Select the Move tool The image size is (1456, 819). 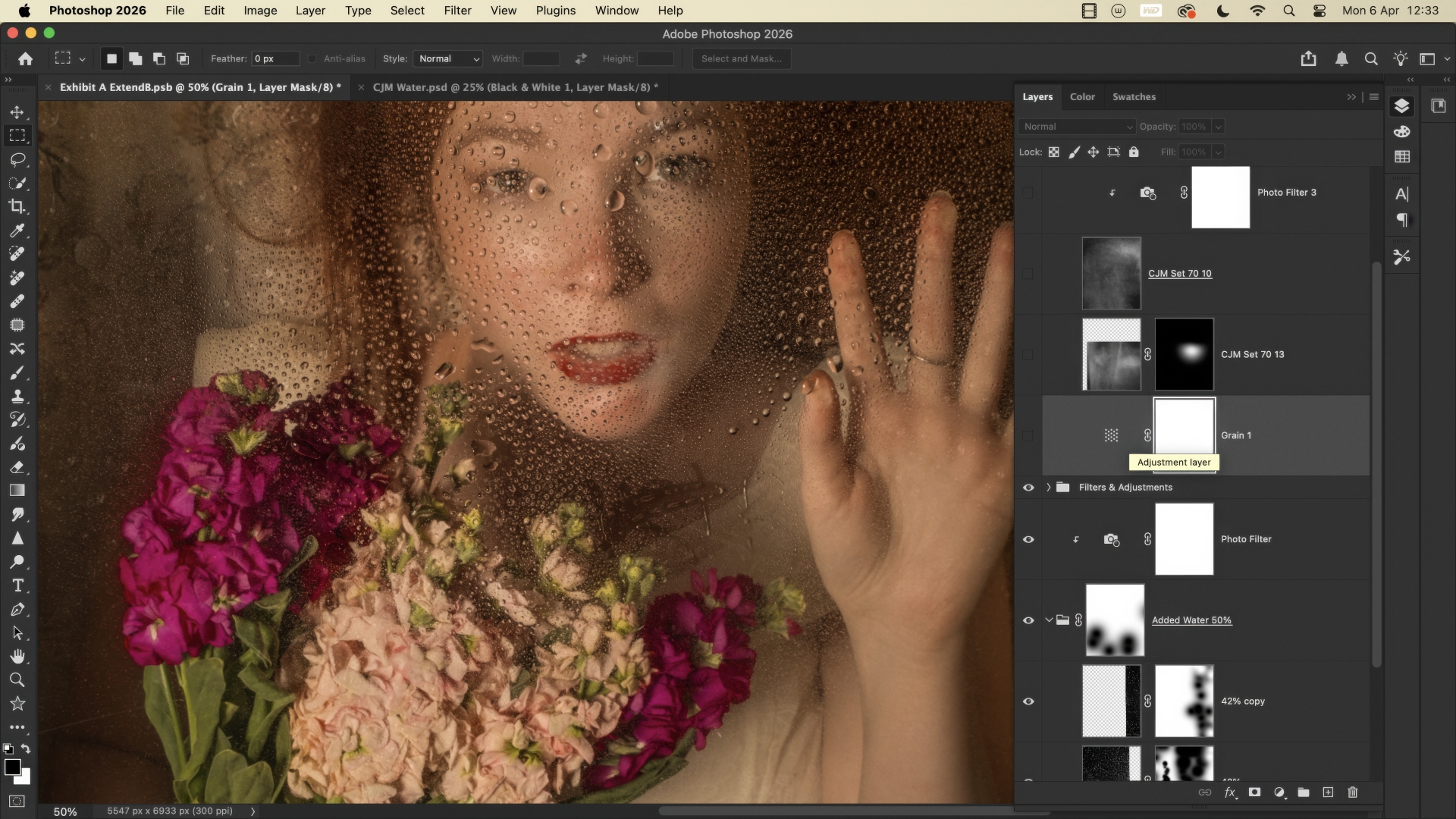(x=17, y=112)
